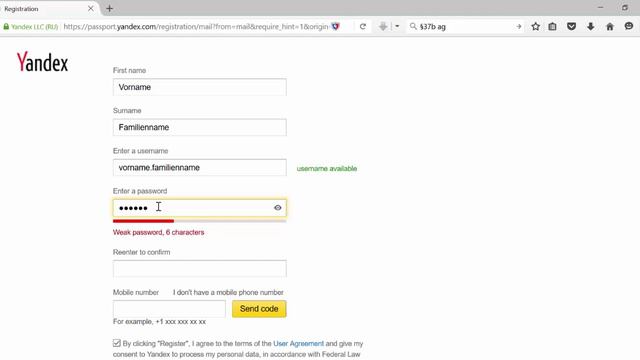Click the Surname field
The height and width of the screenshot is (360, 640).
[x=200, y=127]
